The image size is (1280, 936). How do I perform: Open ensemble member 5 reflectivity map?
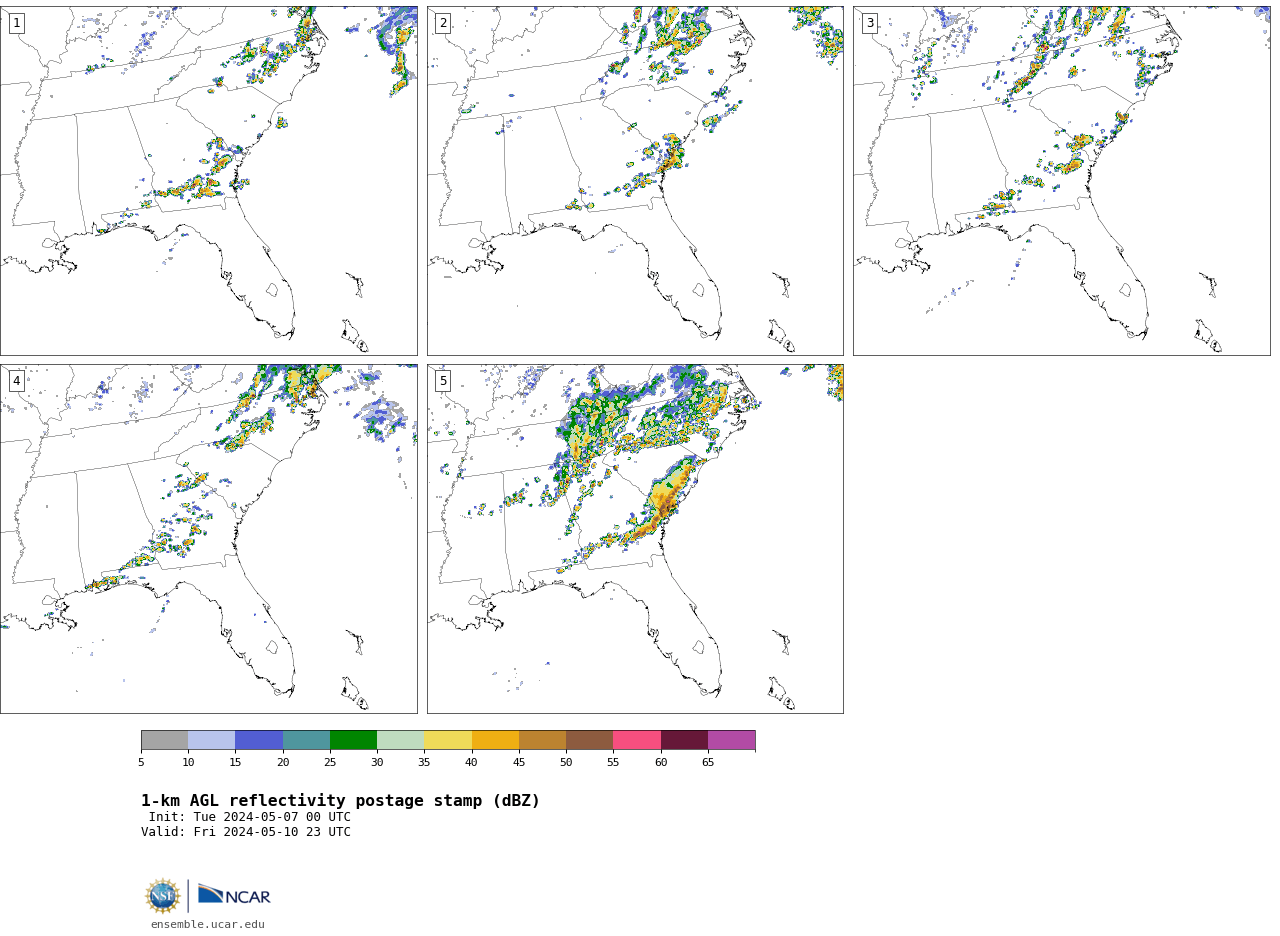(x=635, y=539)
